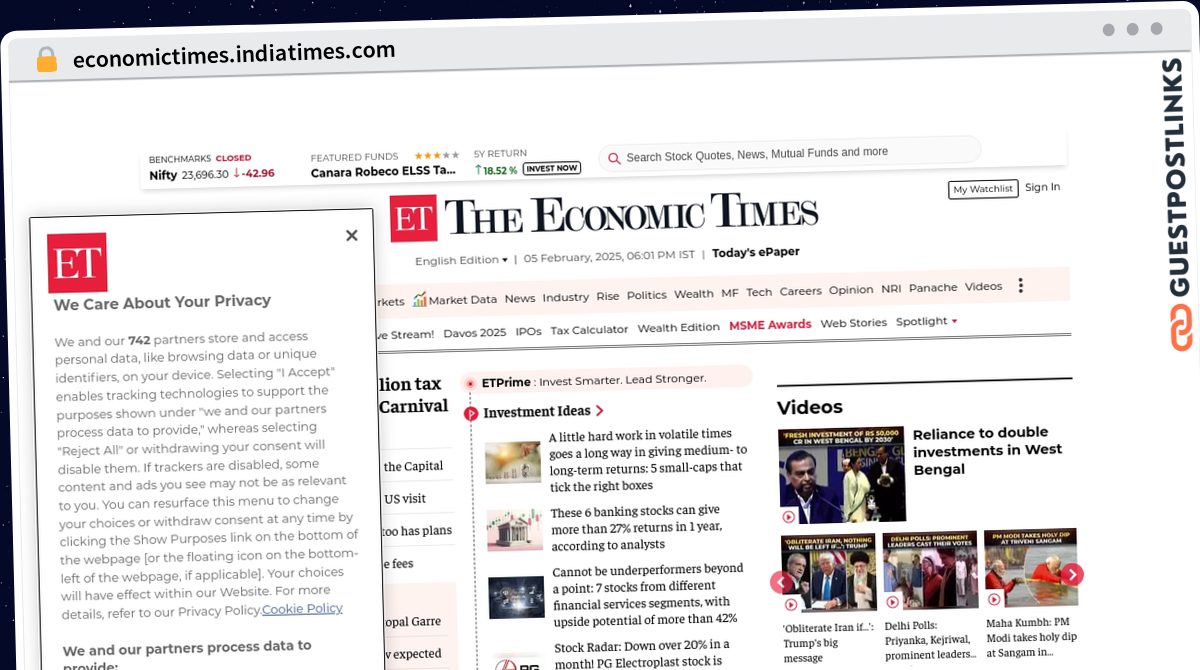This screenshot has width=1200, height=670.
Task: Click the next arrow in Videos carousel
Action: pos(1071,574)
